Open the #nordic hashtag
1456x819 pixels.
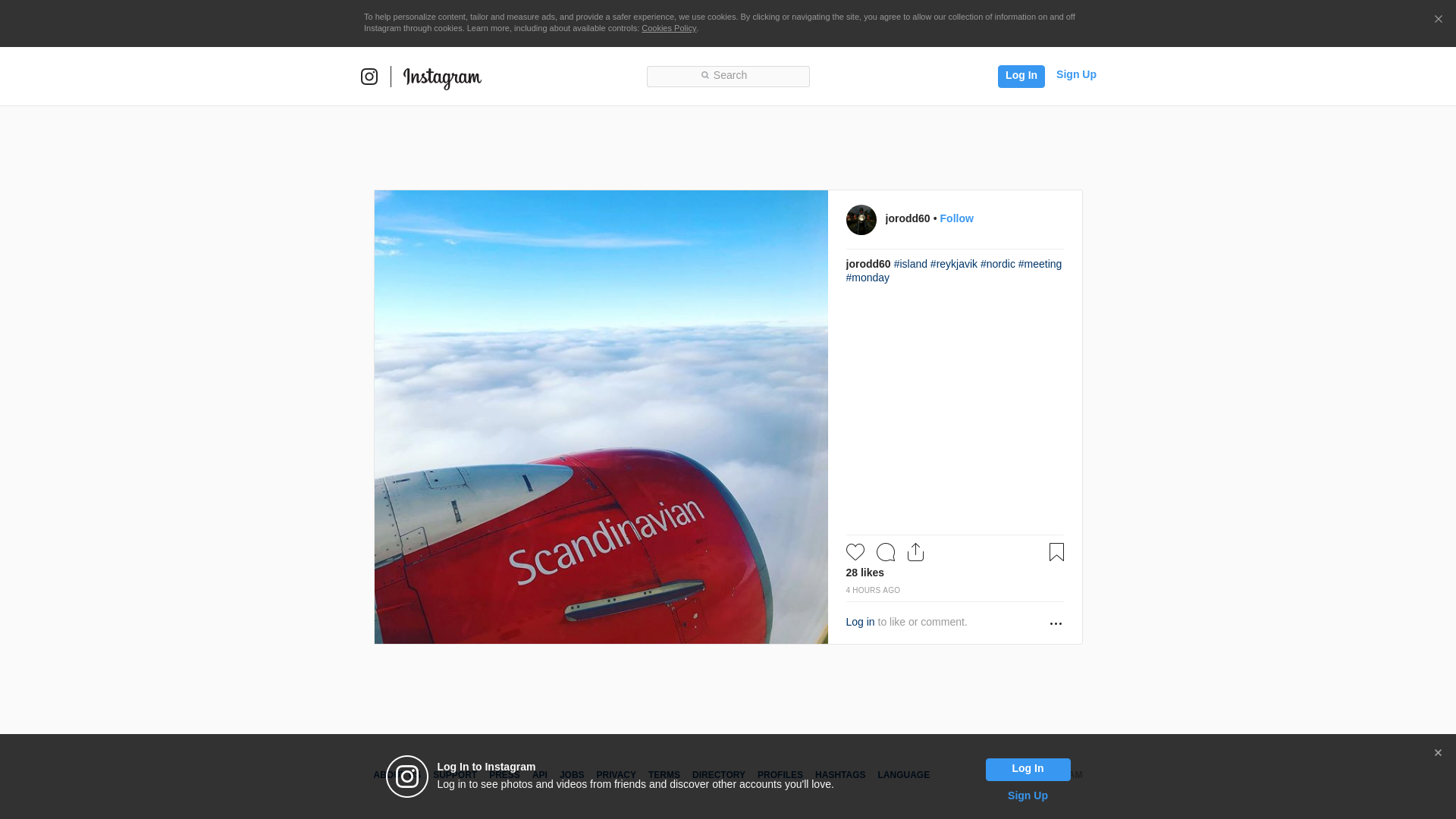(997, 264)
